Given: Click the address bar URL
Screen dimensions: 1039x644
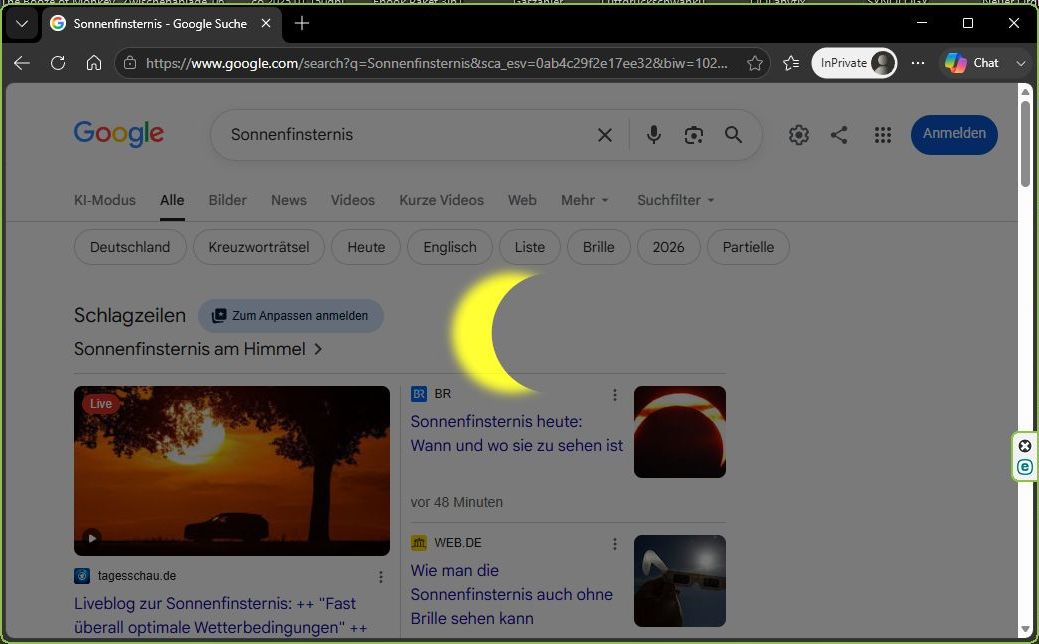Looking at the screenshot, I should 437,64.
